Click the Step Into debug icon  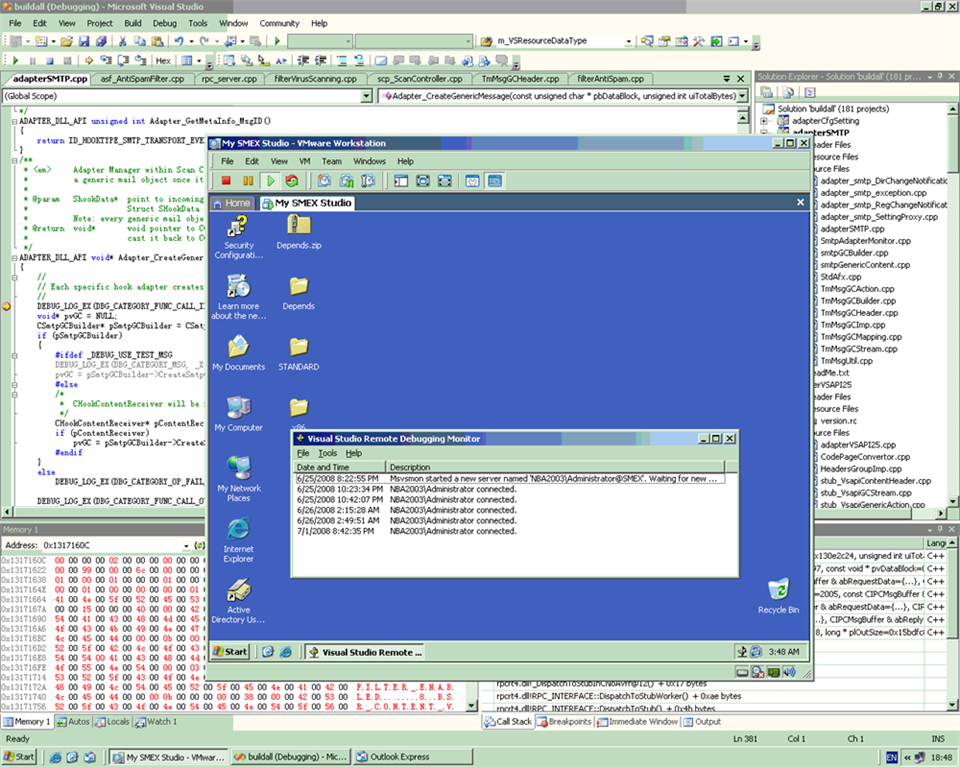click(106, 60)
